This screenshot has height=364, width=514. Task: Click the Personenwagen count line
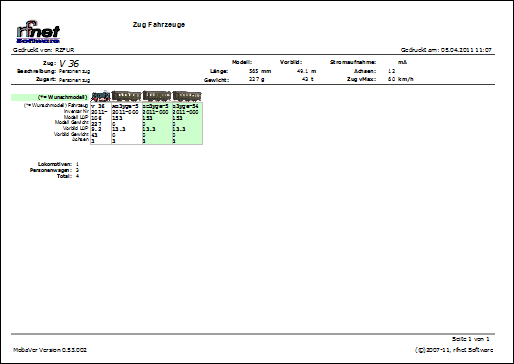click(x=54, y=170)
